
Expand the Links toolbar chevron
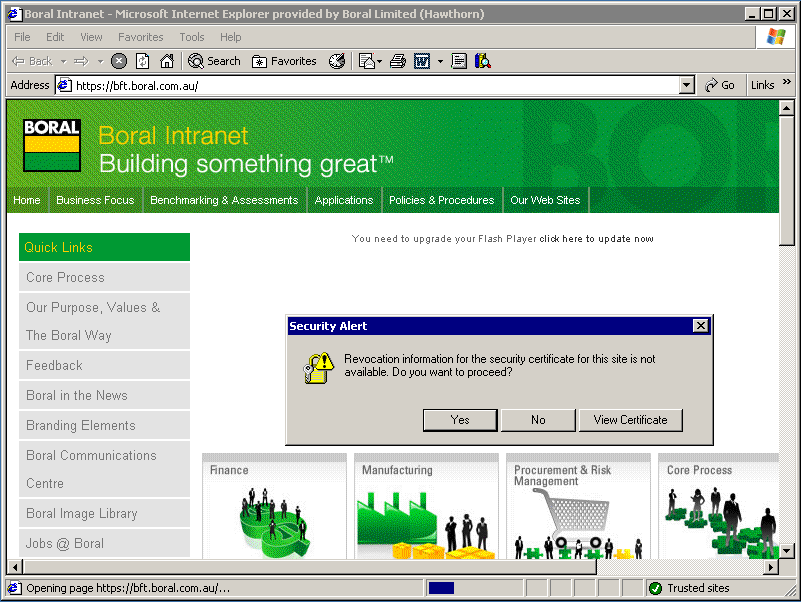(787, 84)
